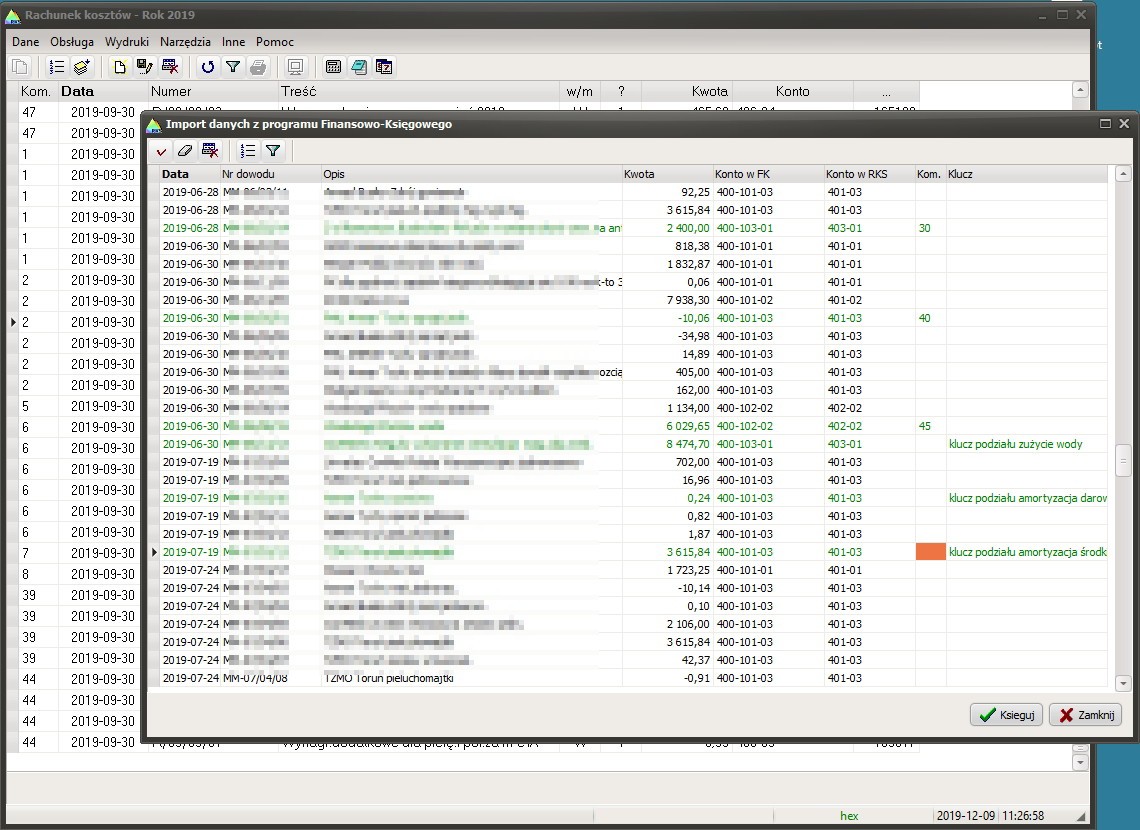Click the time 11:26:58 in the status bar
Image resolution: width=1140 pixels, height=830 pixels.
1023,816
